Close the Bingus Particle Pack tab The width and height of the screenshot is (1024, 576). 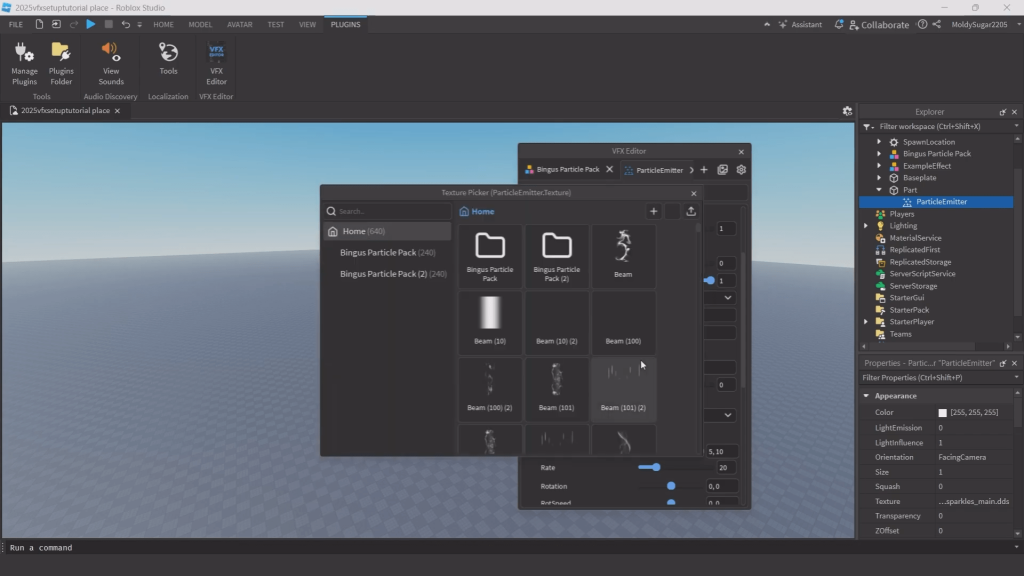[609, 169]
